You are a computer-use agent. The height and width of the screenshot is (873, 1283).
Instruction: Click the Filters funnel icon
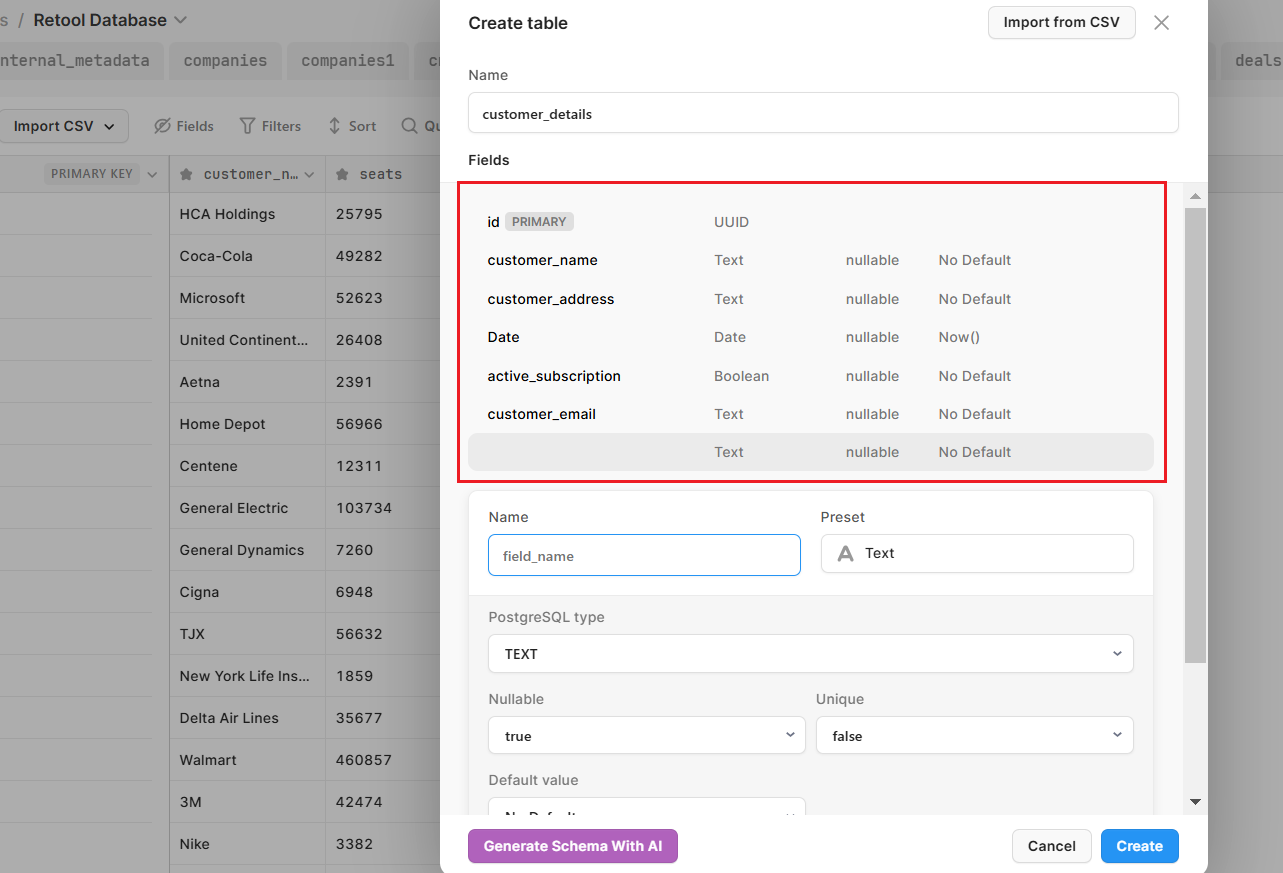247,126
